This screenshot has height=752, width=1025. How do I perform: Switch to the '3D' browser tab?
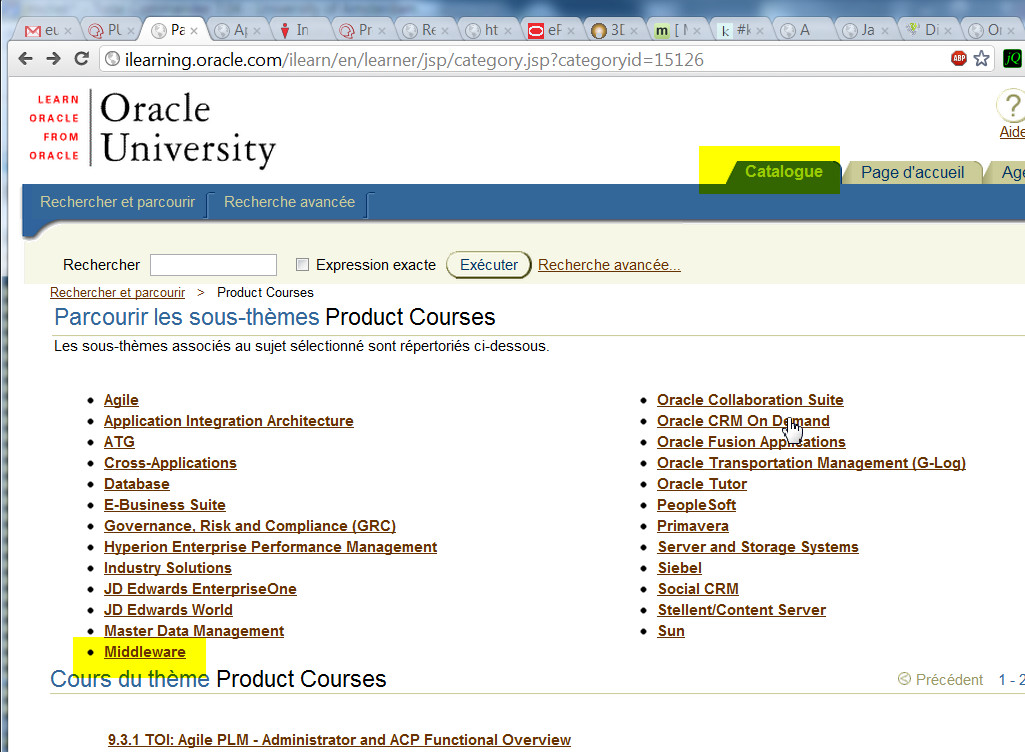tap(612, 30)
